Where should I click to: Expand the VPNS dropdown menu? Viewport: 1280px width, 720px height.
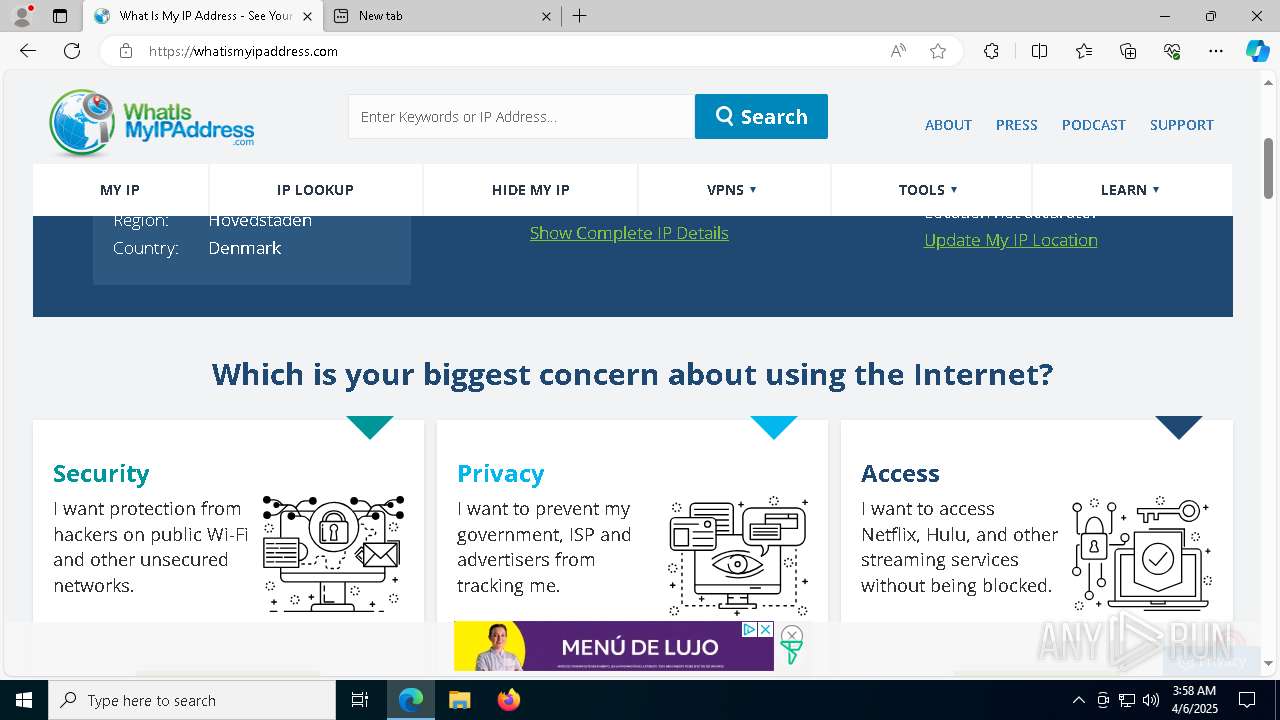point(732,190)
